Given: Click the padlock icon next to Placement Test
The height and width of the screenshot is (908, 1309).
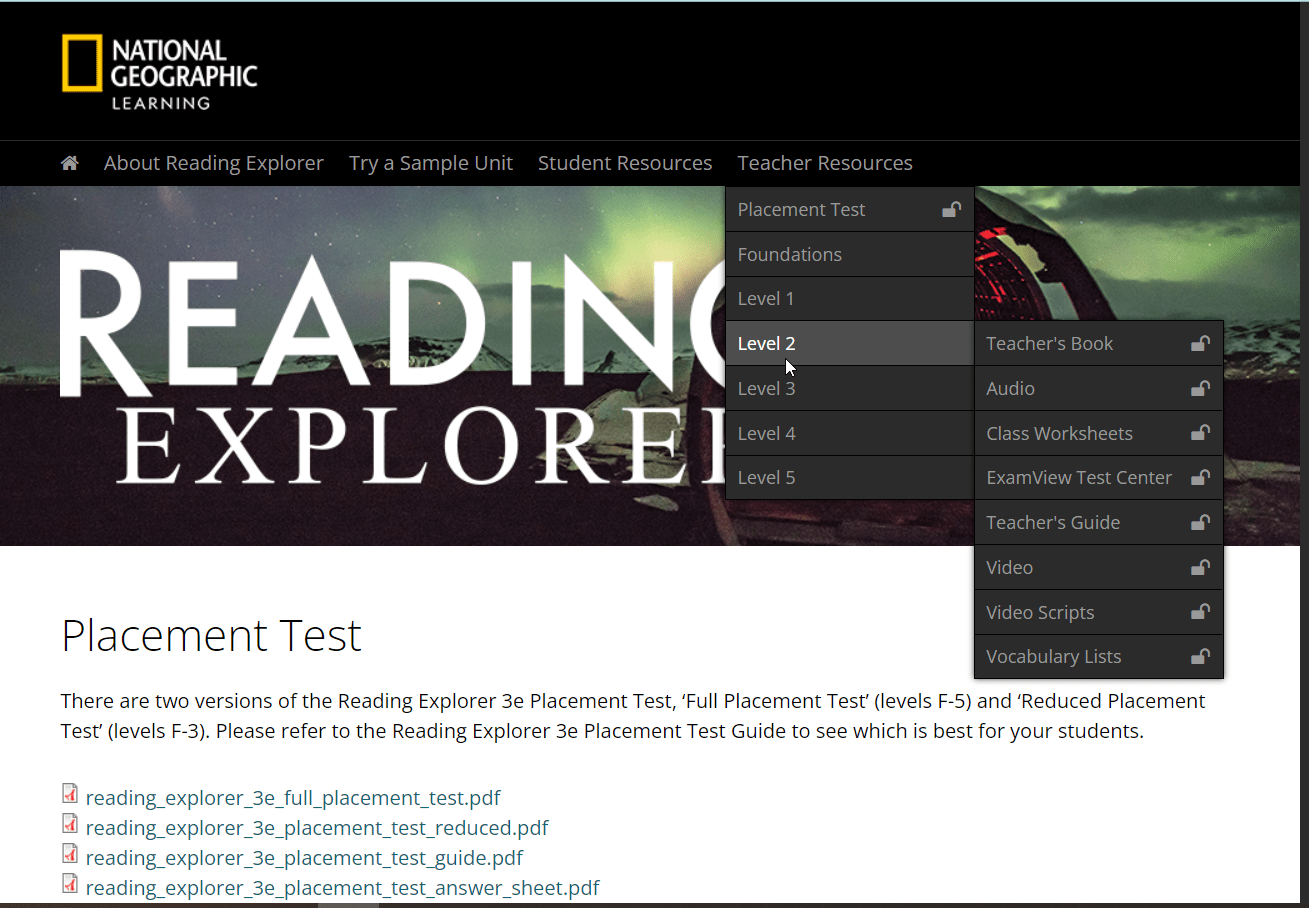Looking at the screenshot, I should pos(950,209).
